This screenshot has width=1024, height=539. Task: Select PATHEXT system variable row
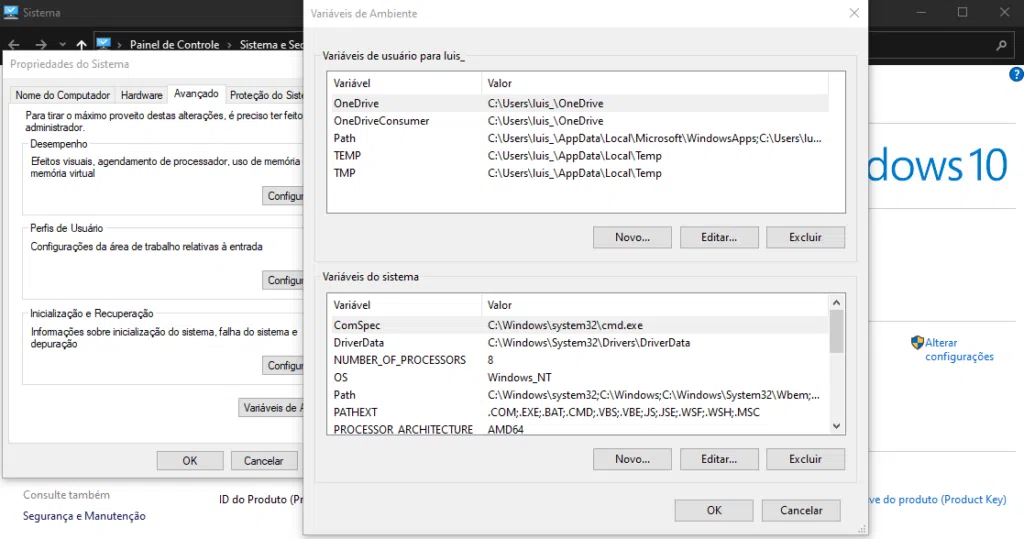click(x=579, y=412)
